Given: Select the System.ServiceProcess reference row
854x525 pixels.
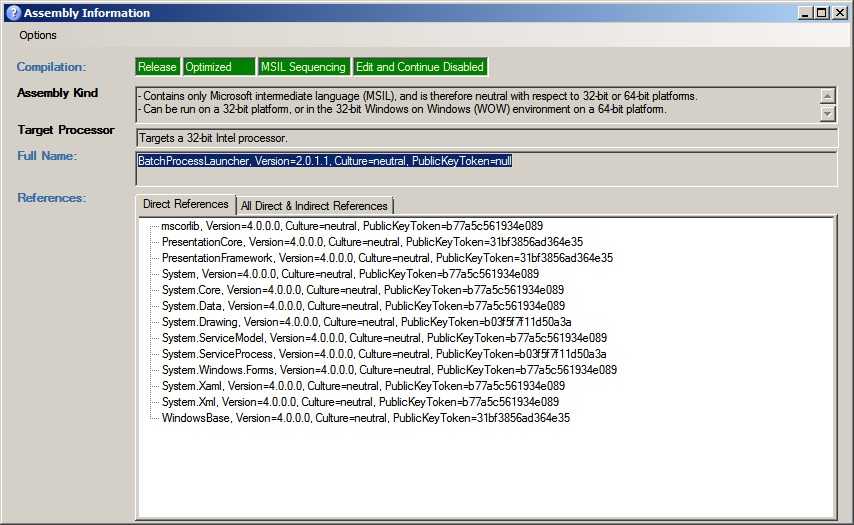Looking at the screenshot, I should [x=384, y=354].
